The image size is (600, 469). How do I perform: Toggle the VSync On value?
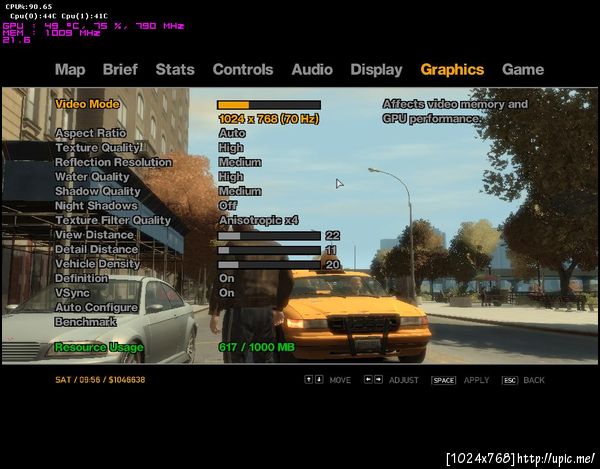click(x=227, y=293)
